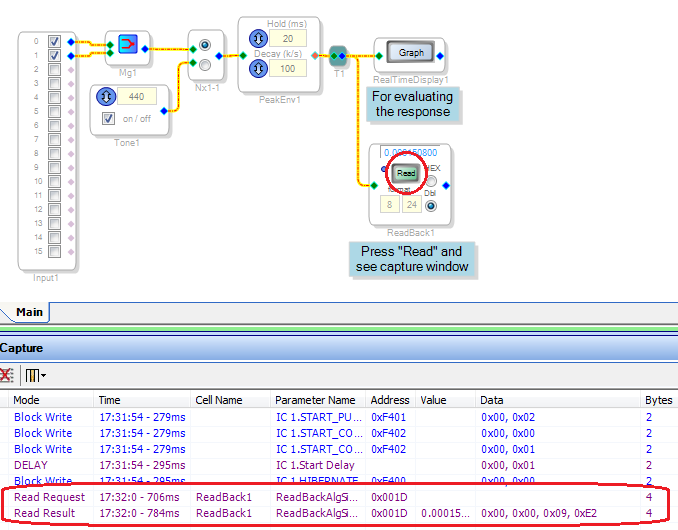The width and height of the screenshot is (678, 530).
Task: Select Block Write row with address 0xF401
Action: [339, 417]
